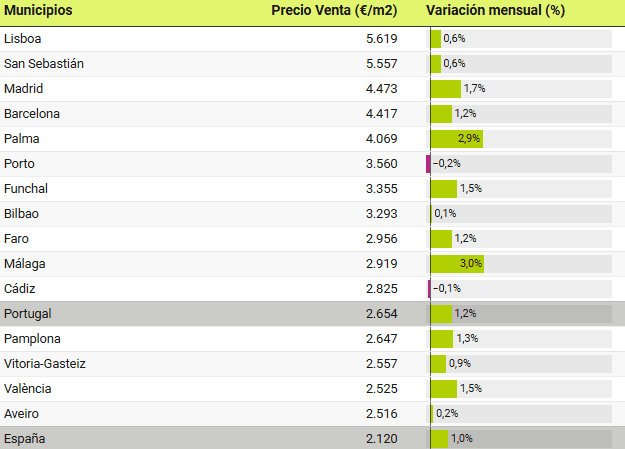Click Palma's 2,9% green variation bar
The width and height of the screenshot is (625, 449).
456,138
